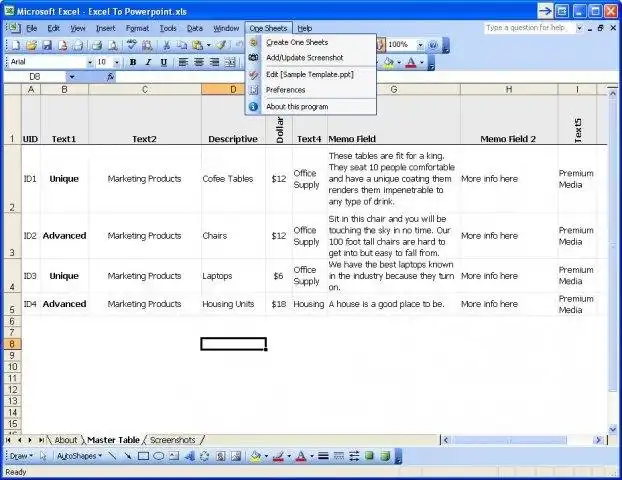This screenshot has height=480, width=622.
Task: Run the Spelling check icon
Action: click(x=131, y=45)
